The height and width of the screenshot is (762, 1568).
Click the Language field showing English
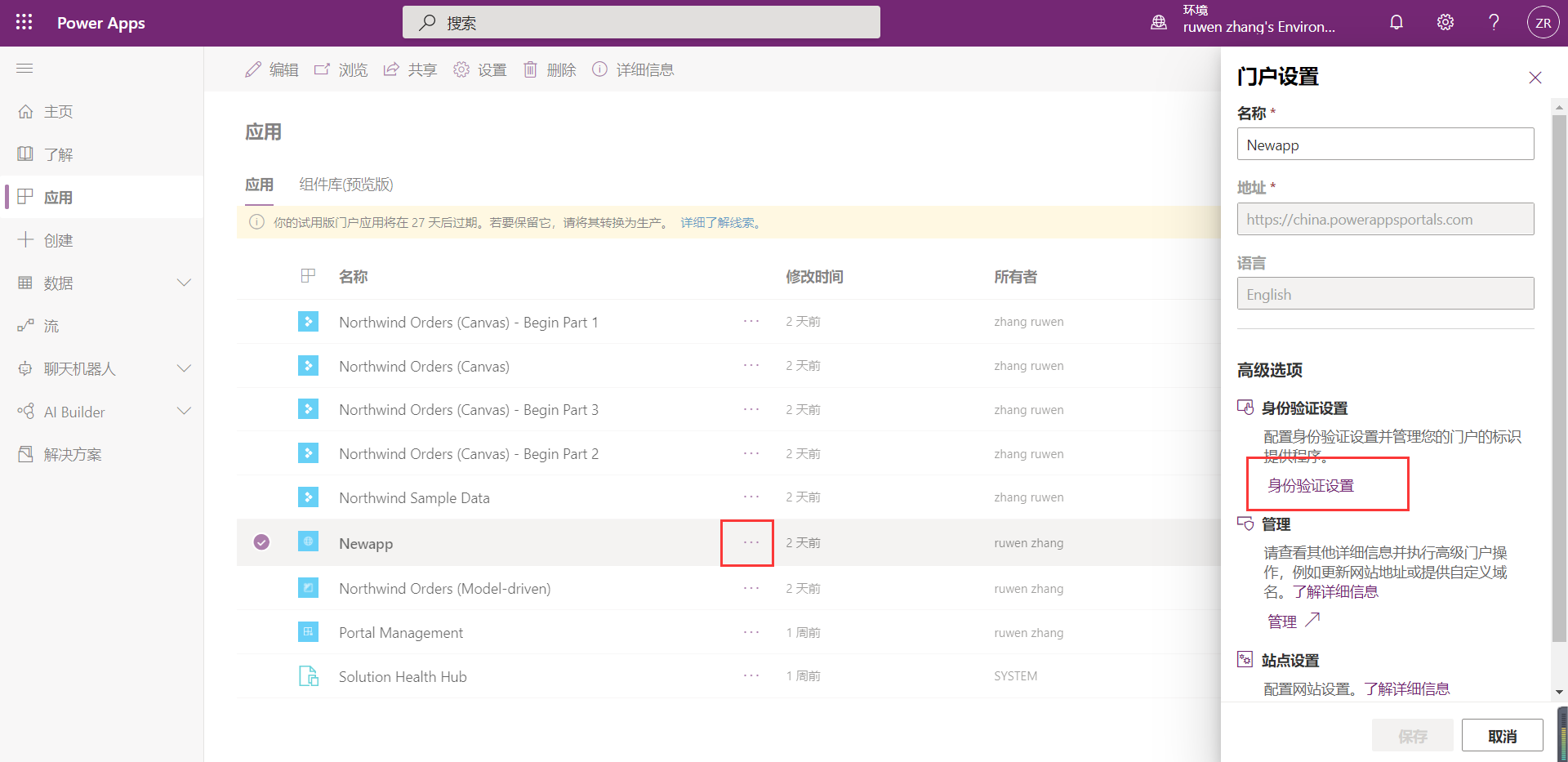tap(1385, 293)
